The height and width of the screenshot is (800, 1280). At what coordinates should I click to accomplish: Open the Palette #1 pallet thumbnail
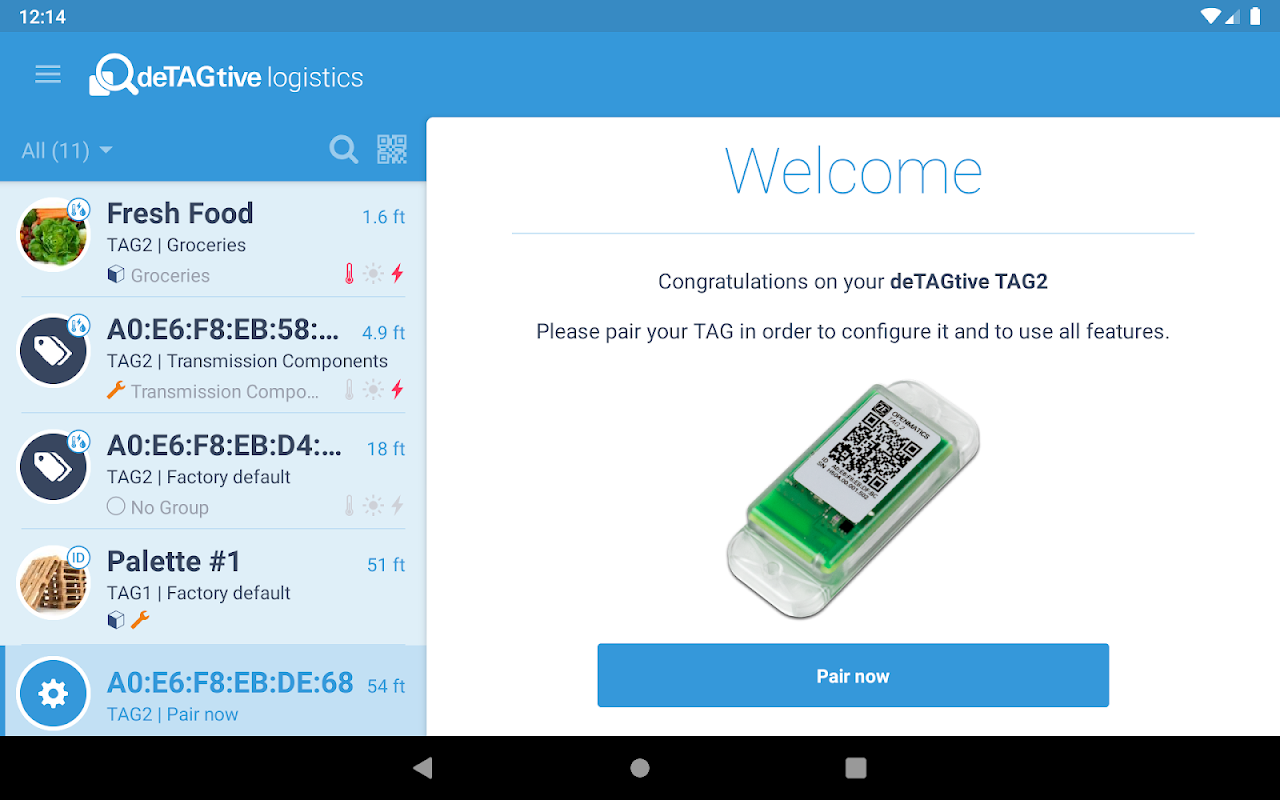tap(53, 583)
